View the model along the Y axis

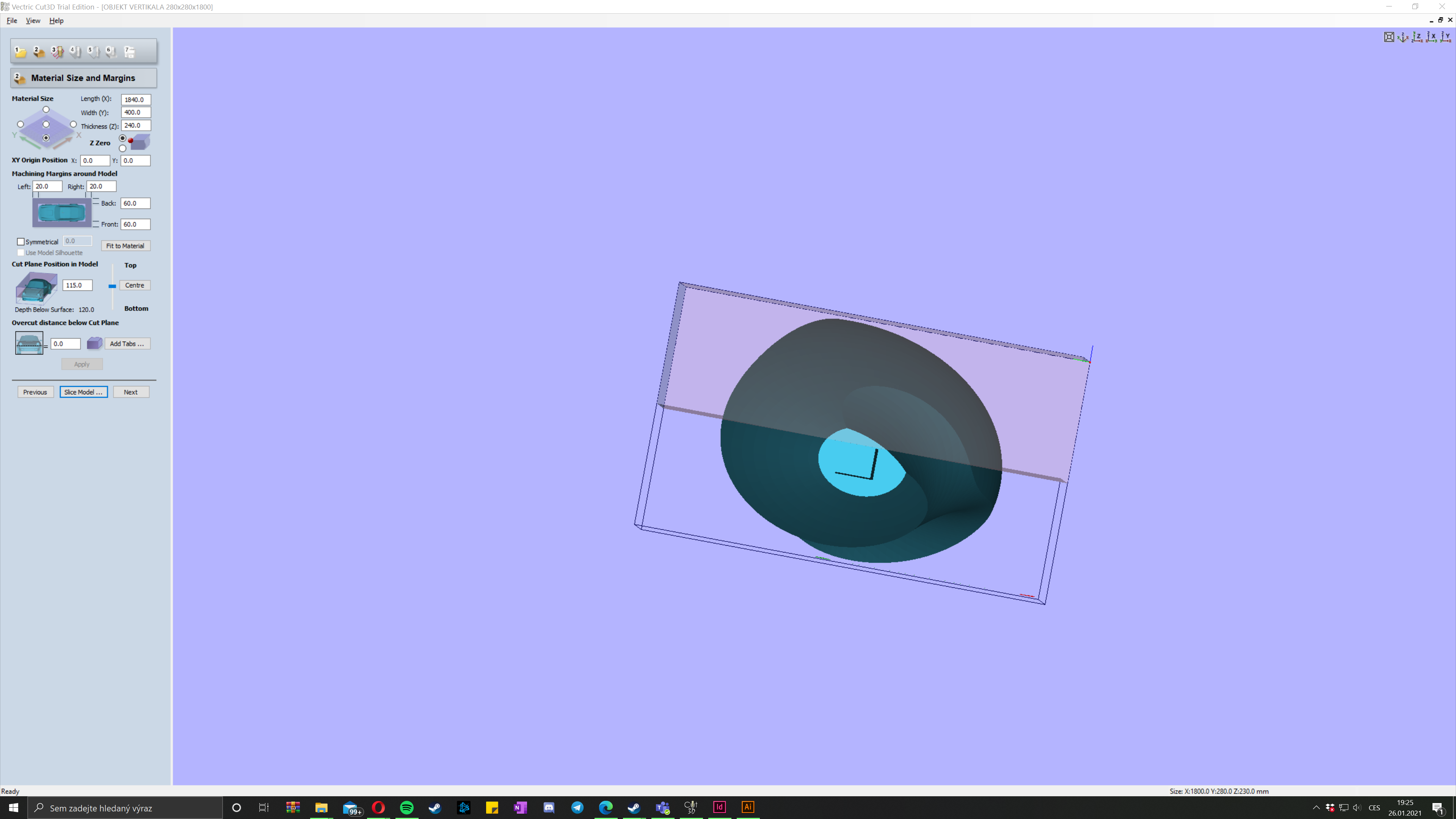[x=1445, y=37]
